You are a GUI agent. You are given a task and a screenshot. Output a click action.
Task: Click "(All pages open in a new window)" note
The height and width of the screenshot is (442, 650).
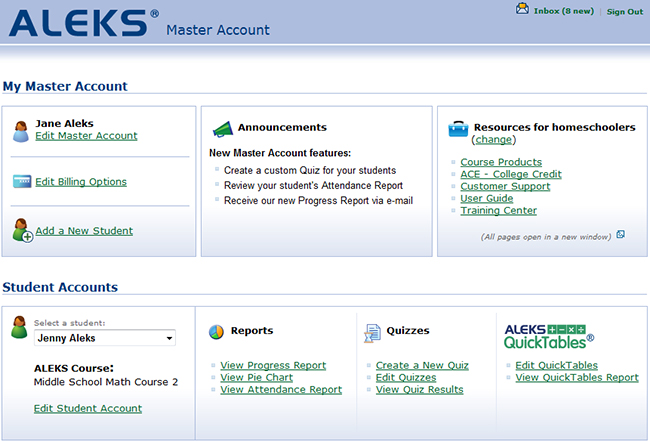tap(546, 237)
